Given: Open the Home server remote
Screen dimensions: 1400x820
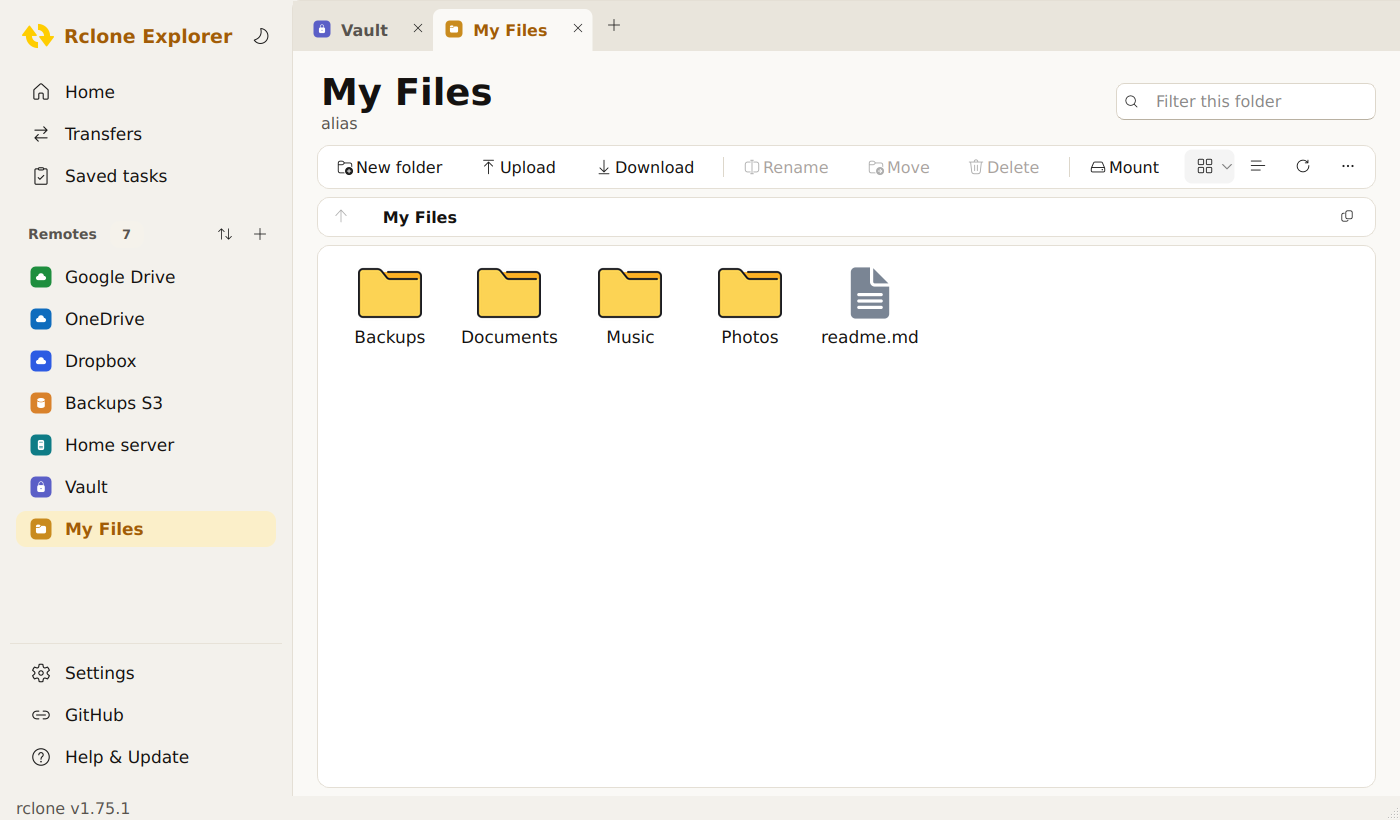Looking at the screenshot, I should (146, 445).
